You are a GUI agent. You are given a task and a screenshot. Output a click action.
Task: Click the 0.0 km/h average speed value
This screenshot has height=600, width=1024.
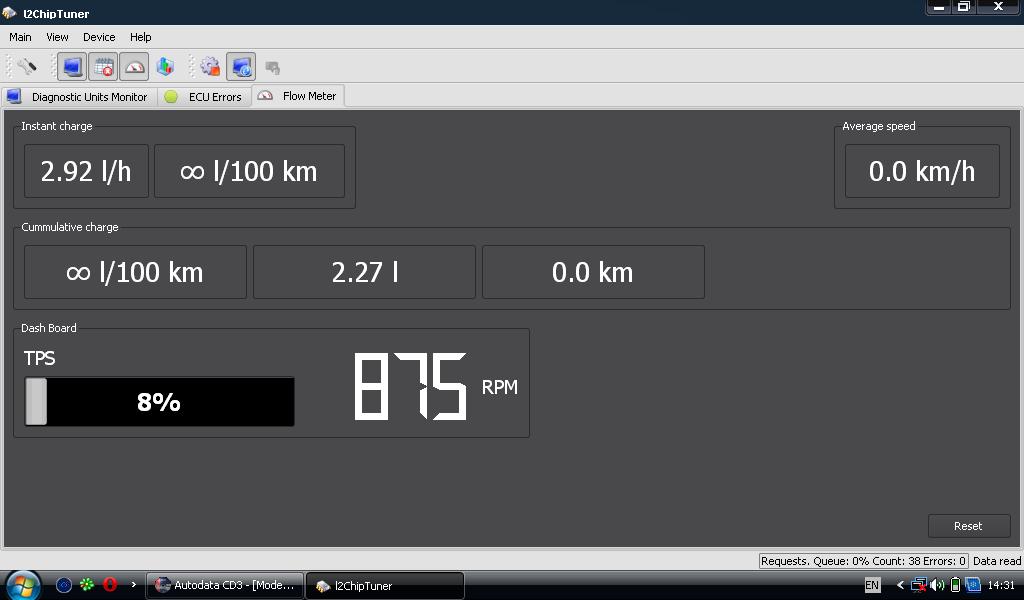click(922, 171)
